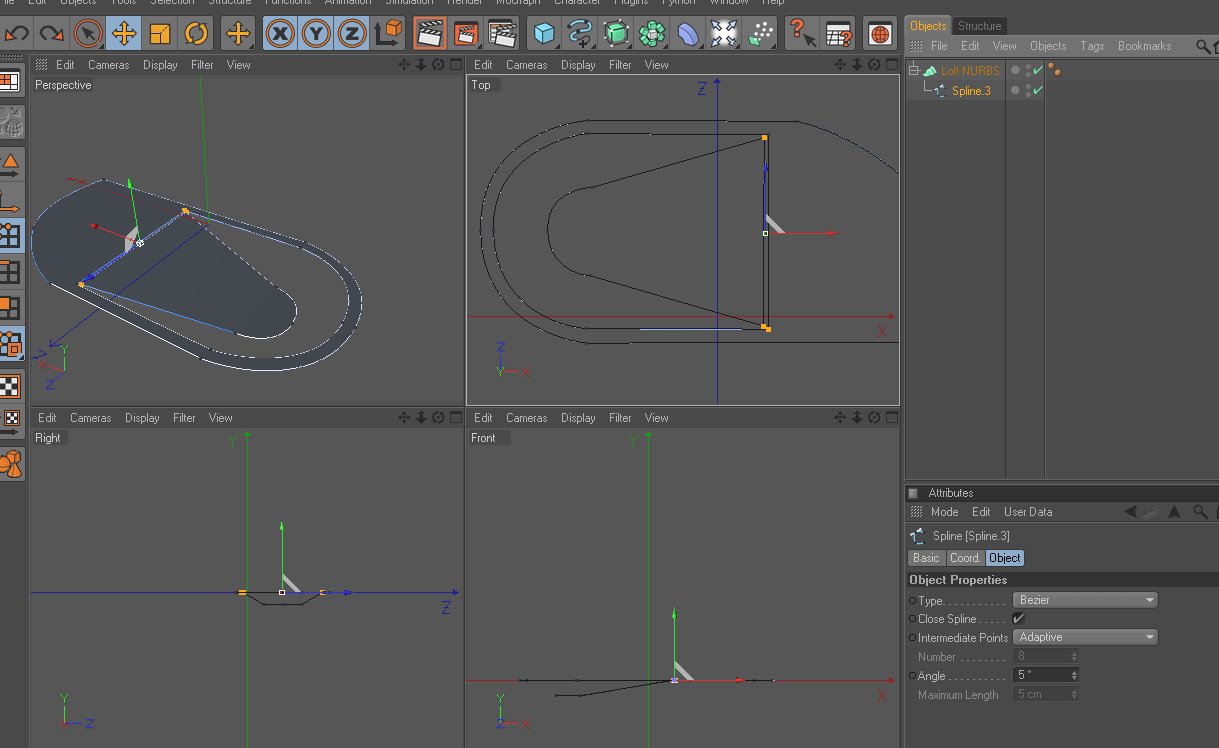Select the Move tool
Image resolution: width=1219 pixels, height=748 pixels.
click(124, 34)
